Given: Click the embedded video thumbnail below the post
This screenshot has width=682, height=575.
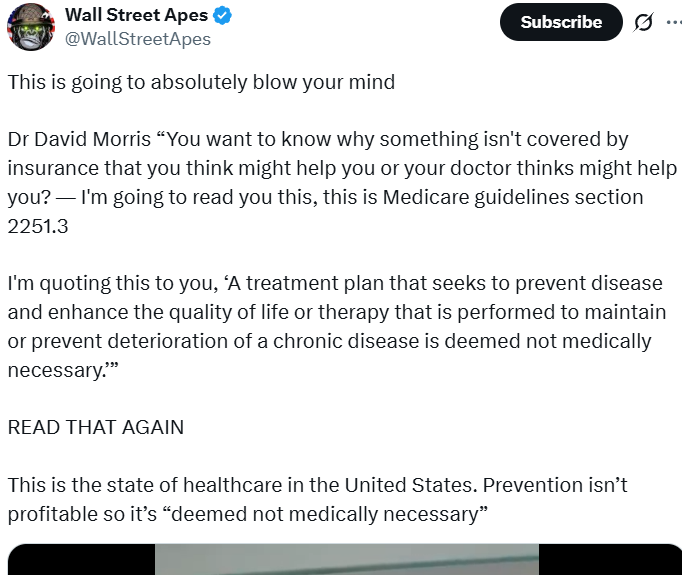Looking at the screenshot, I should pos(346,559).
